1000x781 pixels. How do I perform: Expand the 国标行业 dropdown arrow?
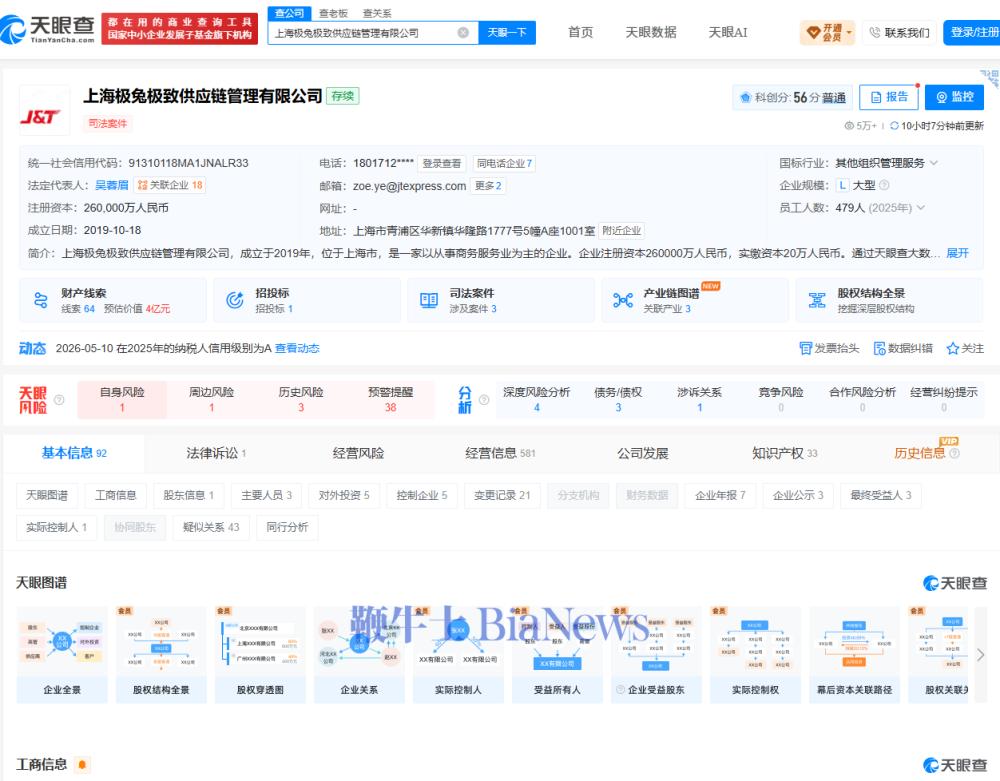[934, 163]
